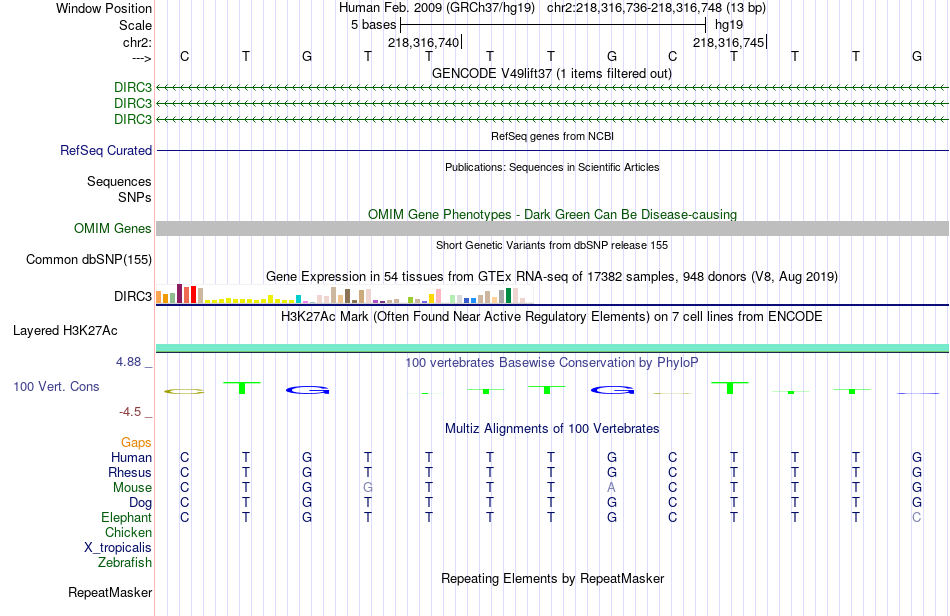Click the RefSeq Curated track label
This screenshot has height=616, width=950.
(106, 150)
